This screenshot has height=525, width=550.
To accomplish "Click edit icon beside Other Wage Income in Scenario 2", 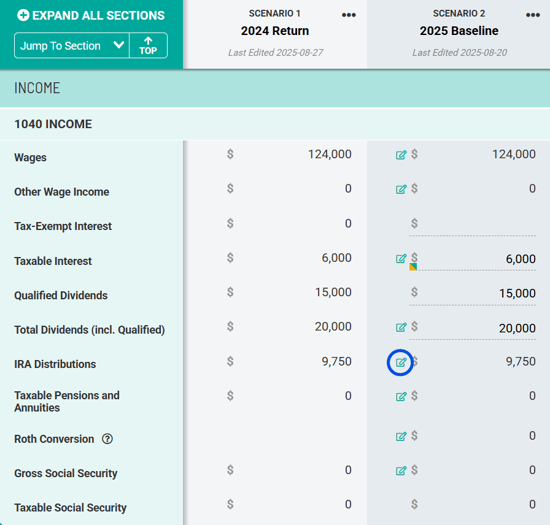I will 401,189.
